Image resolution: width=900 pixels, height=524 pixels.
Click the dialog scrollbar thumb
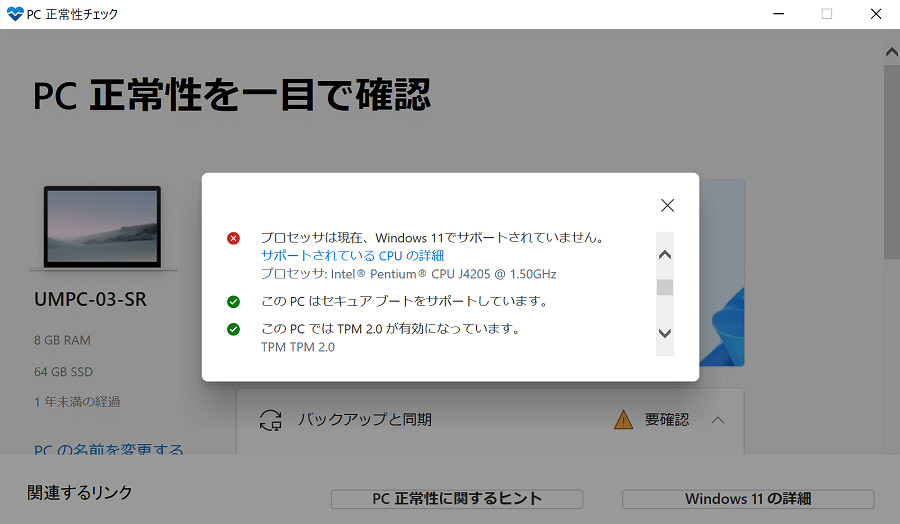[x=665, y=288]
